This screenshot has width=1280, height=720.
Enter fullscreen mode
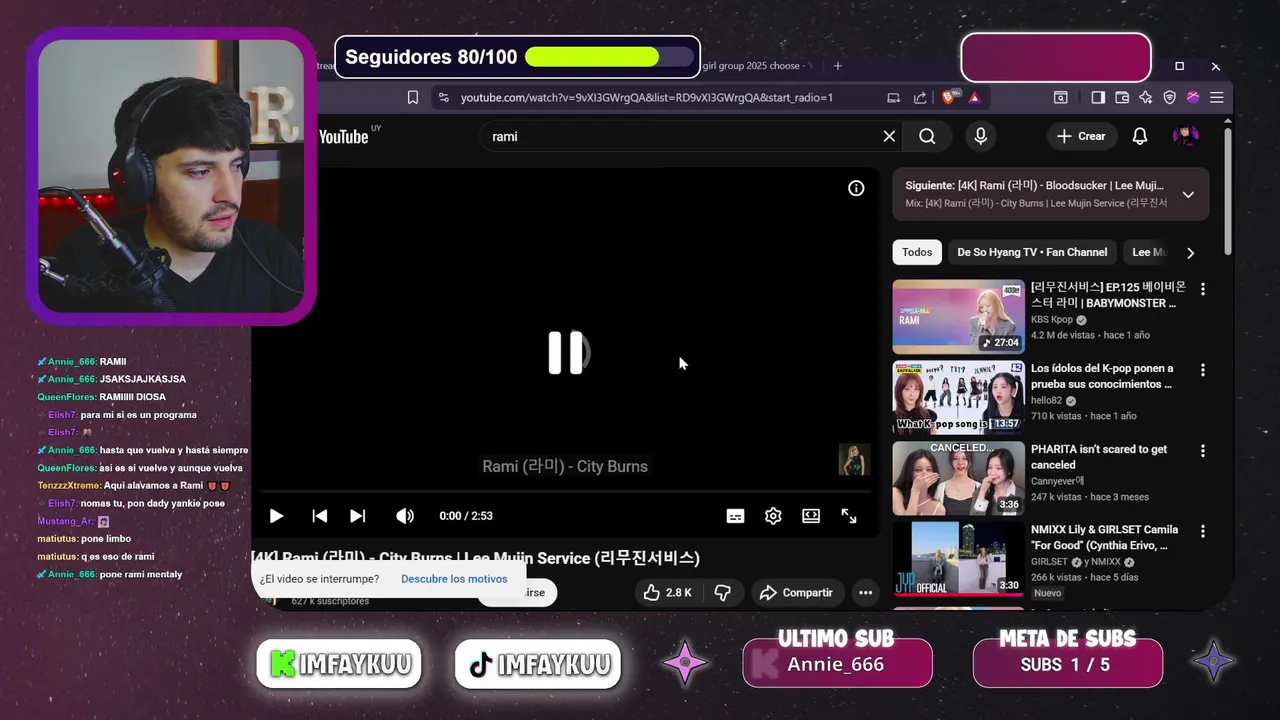[x=849, y=516]
